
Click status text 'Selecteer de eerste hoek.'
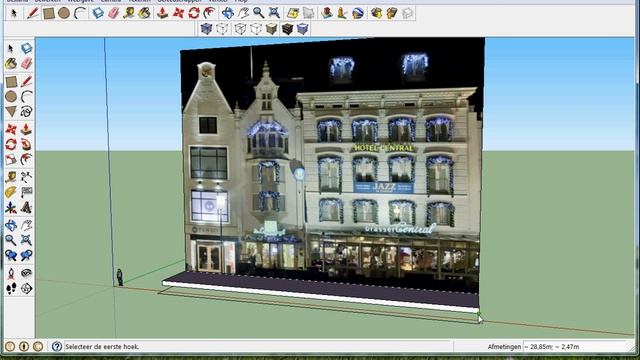pyautogui.click(x=102, y=347)
